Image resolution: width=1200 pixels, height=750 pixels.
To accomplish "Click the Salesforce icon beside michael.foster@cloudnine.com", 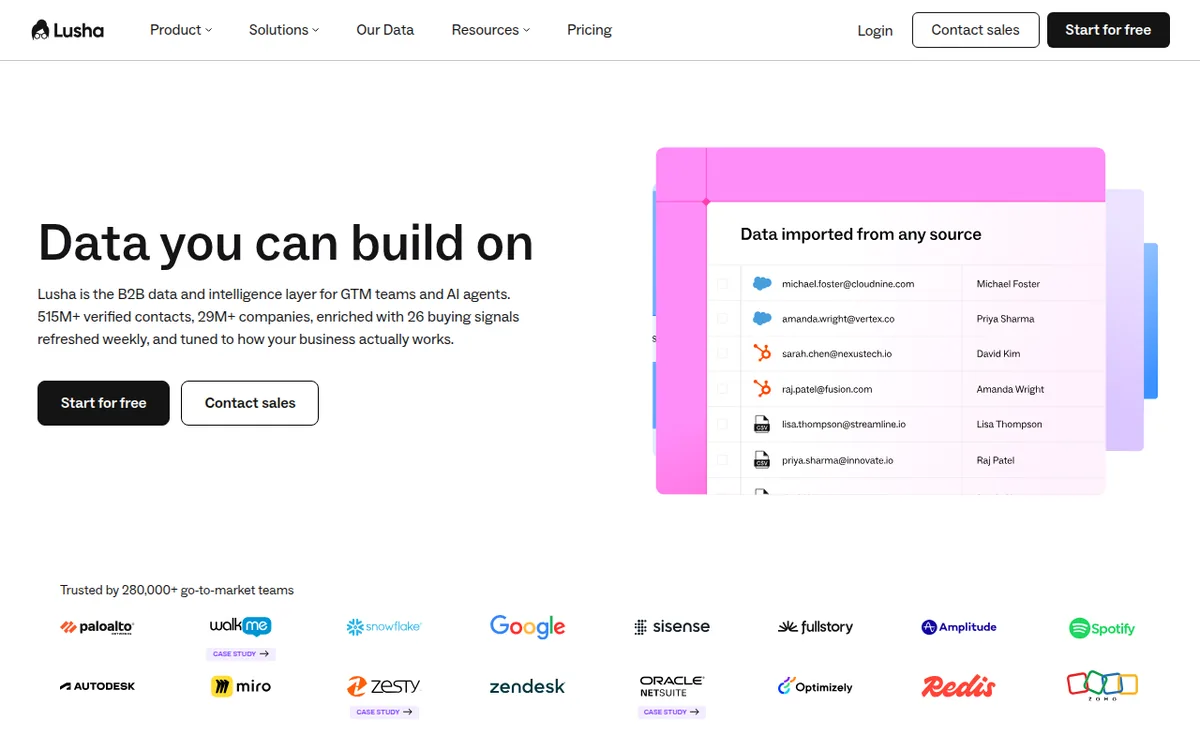I will [762, 284].
